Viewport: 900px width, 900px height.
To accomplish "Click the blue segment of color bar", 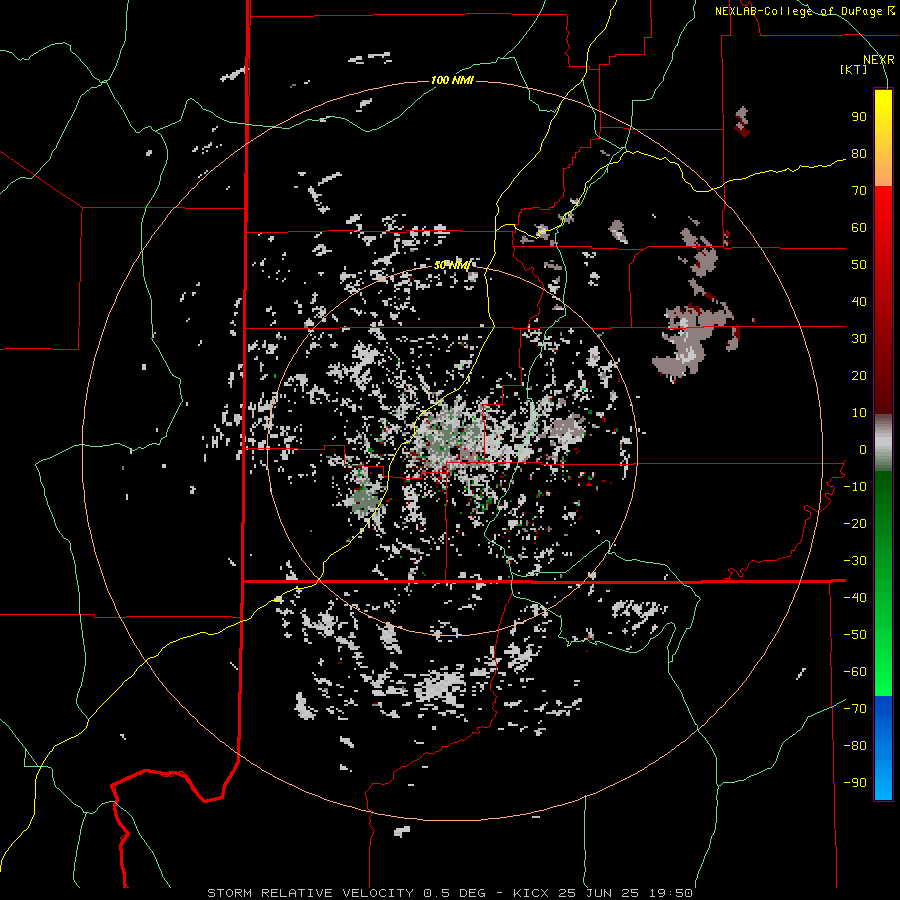I will (x=883, y=748).
